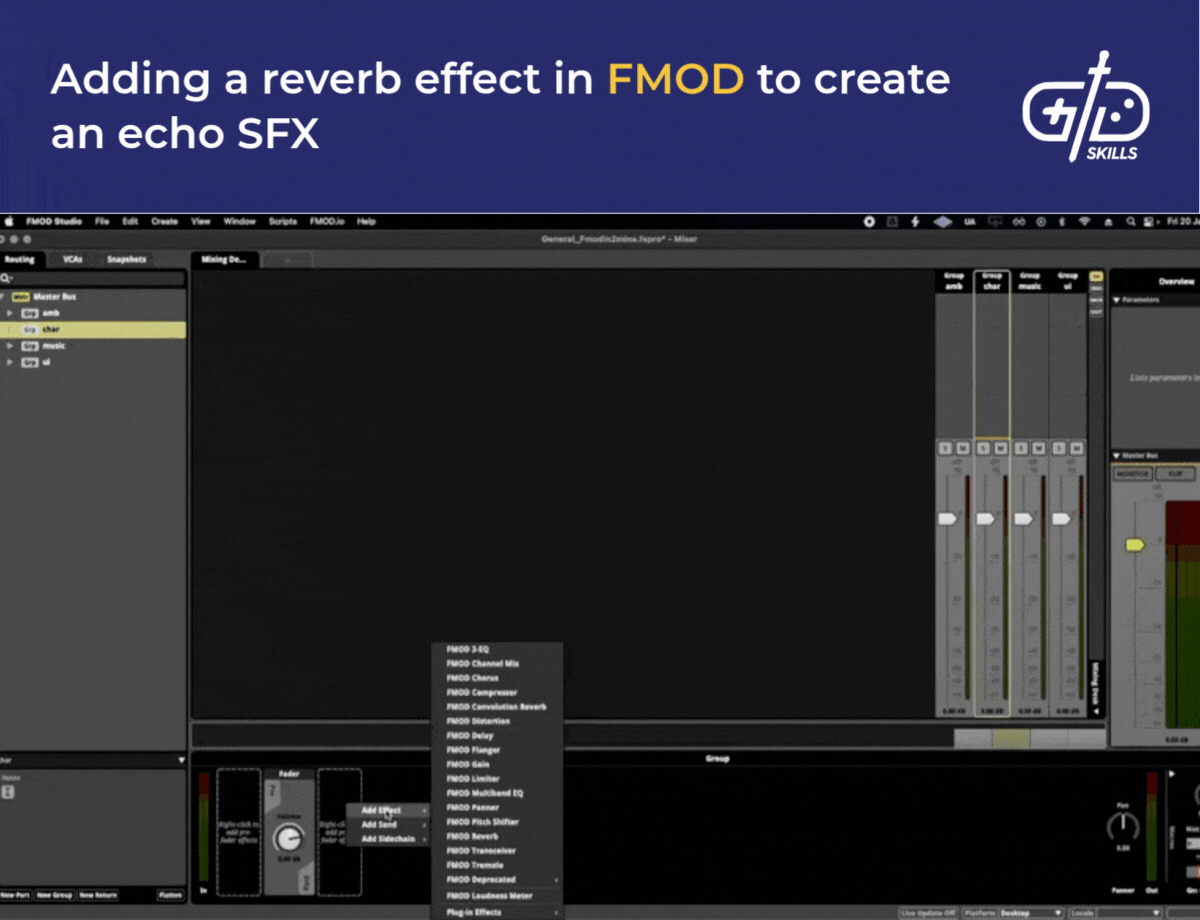Click the Master Bus icon badge
The width and height of the screenshot is (1200, 920).
20,295
